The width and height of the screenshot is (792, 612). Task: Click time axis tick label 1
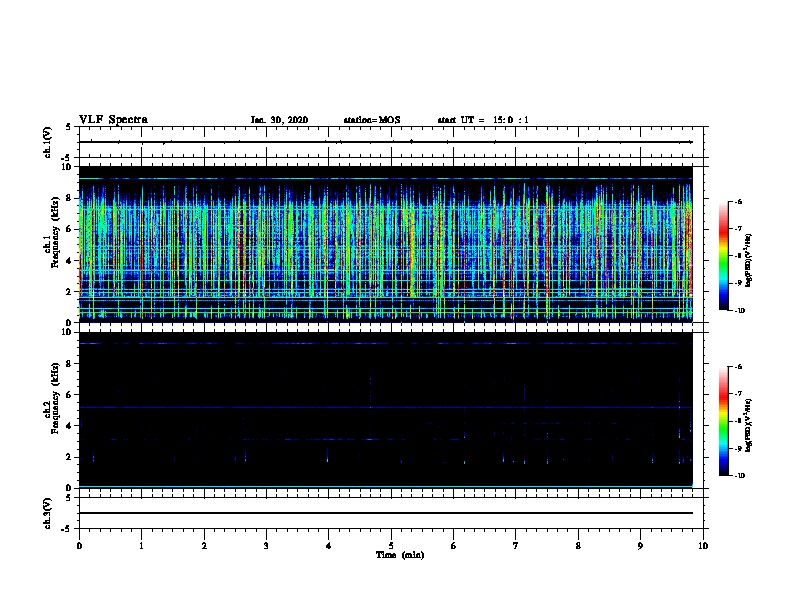point(141,546)
